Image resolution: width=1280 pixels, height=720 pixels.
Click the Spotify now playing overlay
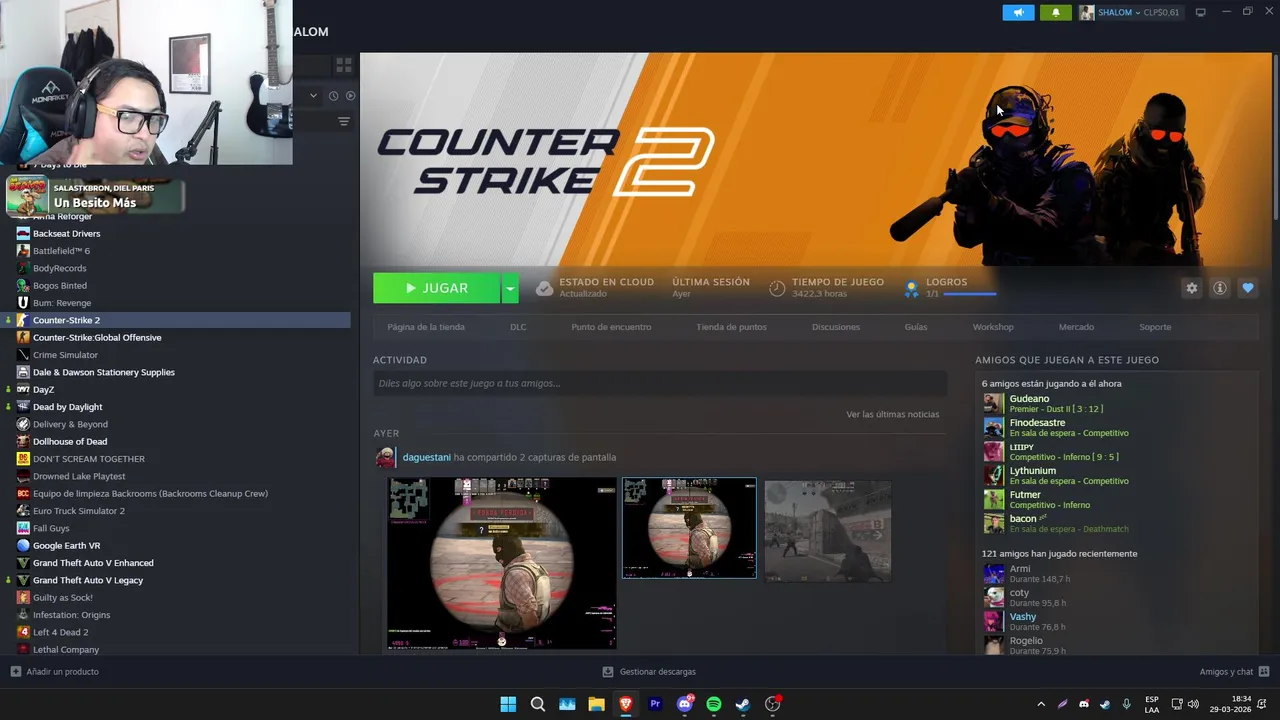95,195
